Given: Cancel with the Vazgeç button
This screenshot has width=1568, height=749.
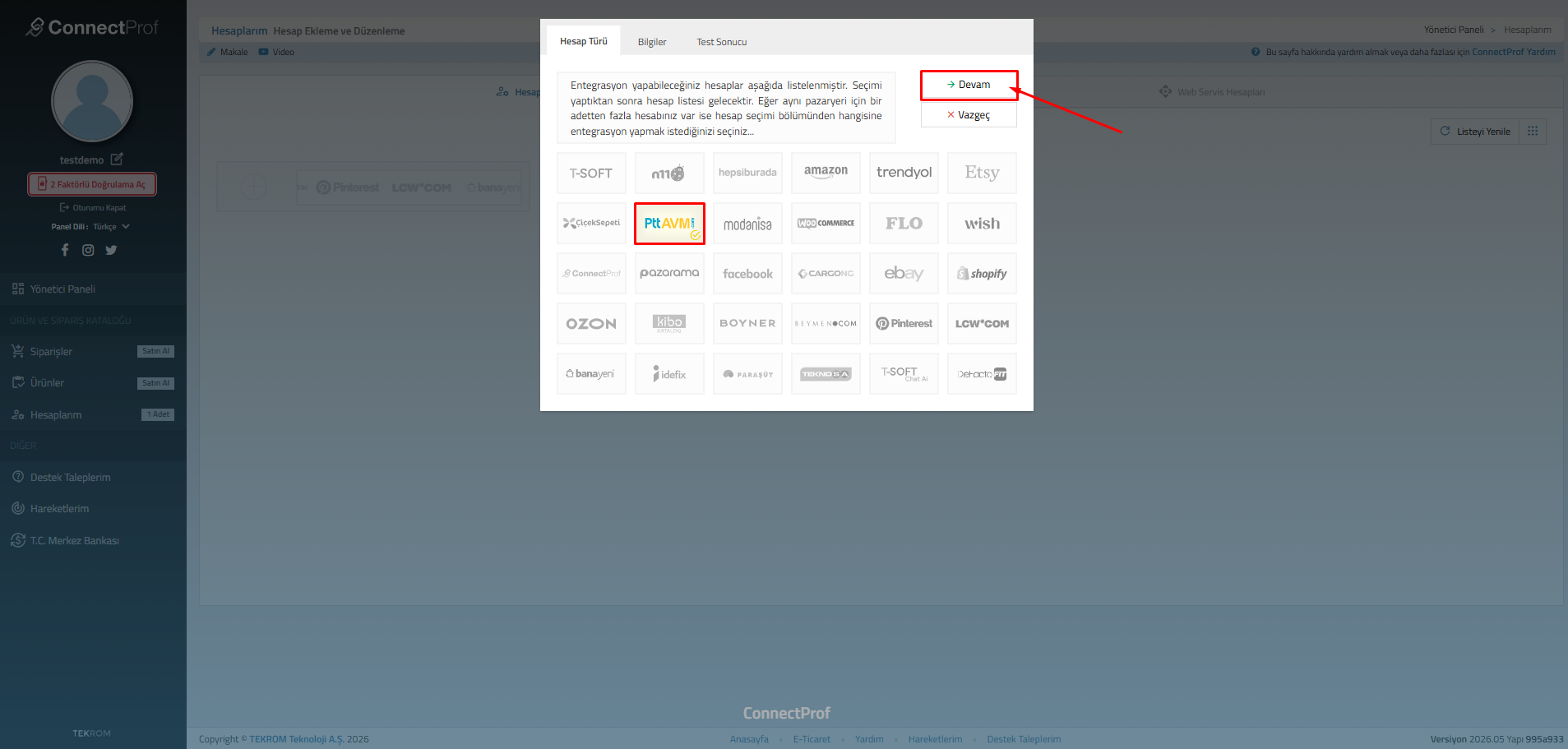Looking at the screenshot, I should [969, 115].
